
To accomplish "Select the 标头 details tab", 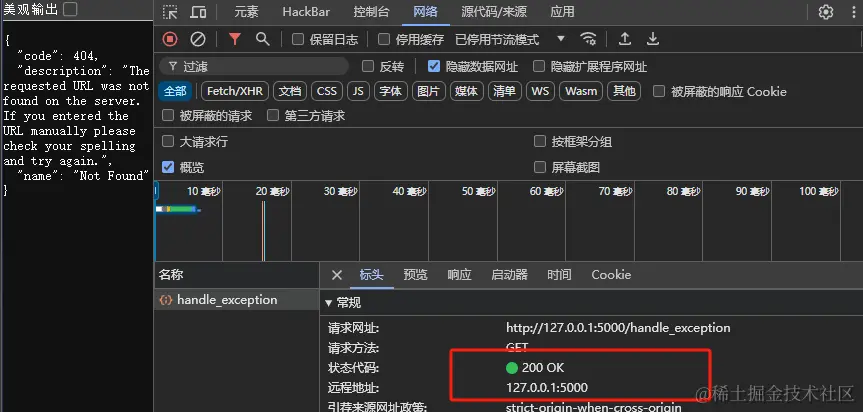I will point(372,275).
